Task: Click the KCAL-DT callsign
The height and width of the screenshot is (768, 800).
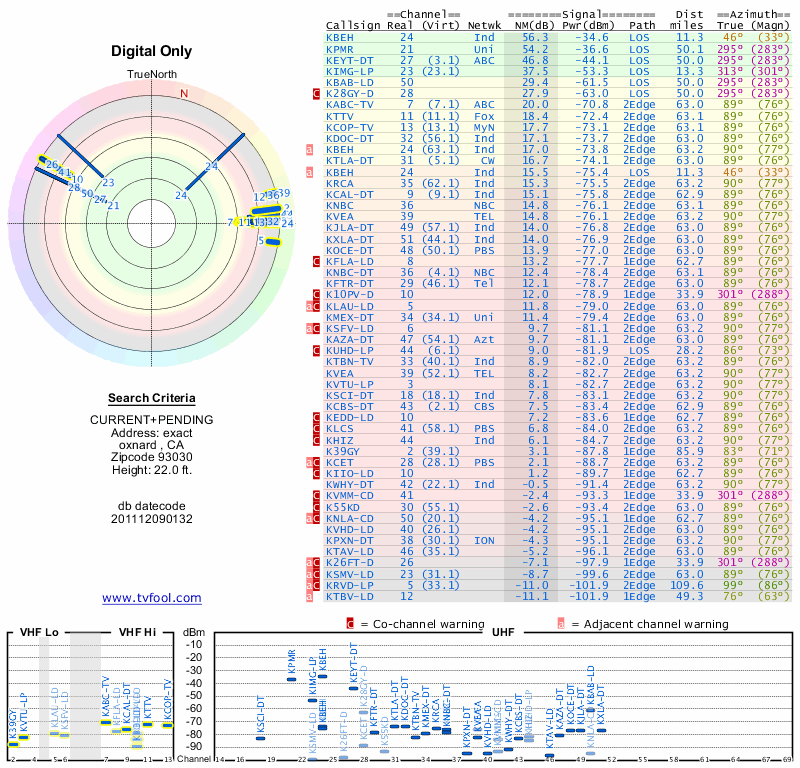Action: [350, 194]
